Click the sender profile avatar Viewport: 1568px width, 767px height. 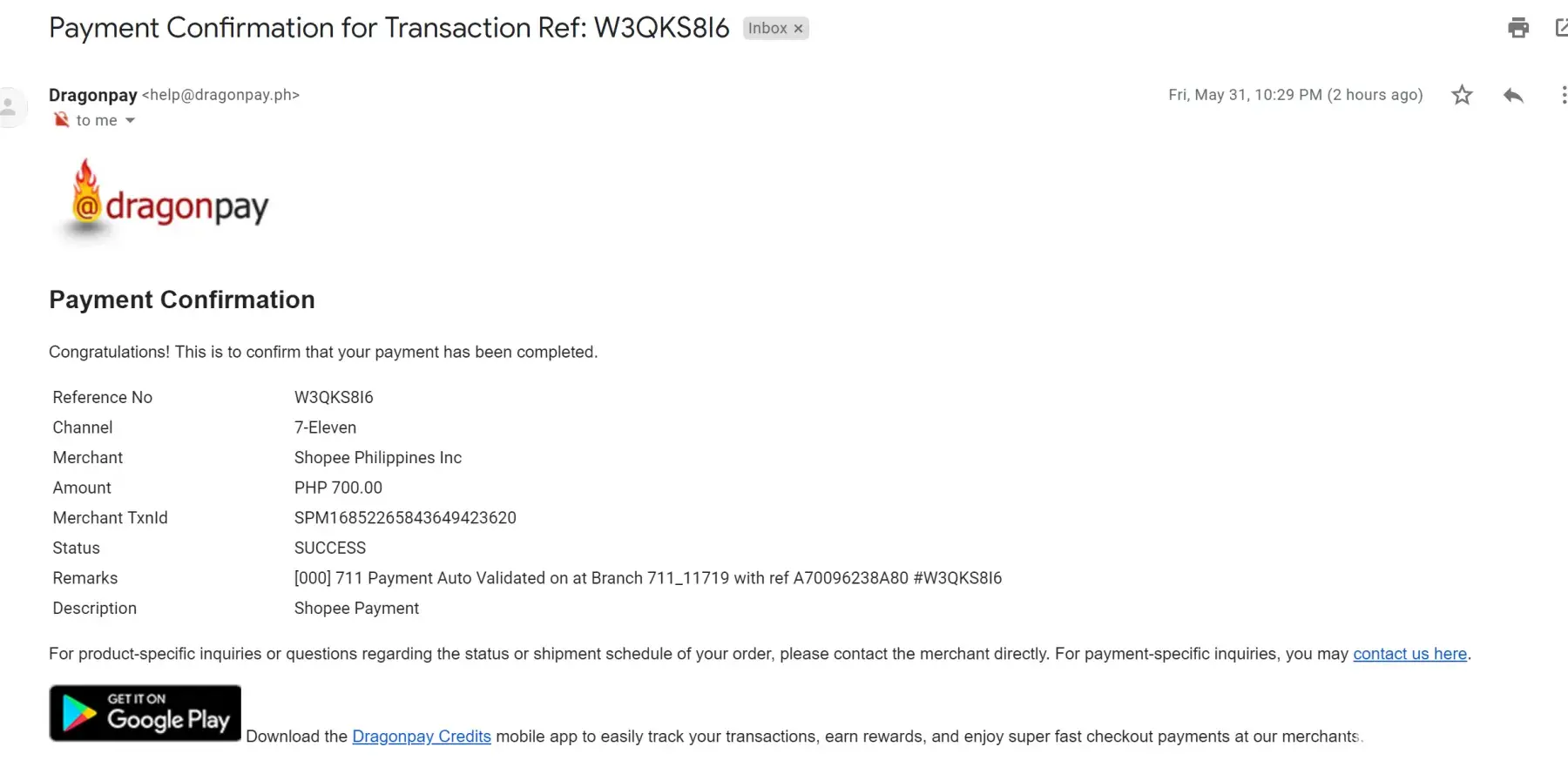[10, 107]
